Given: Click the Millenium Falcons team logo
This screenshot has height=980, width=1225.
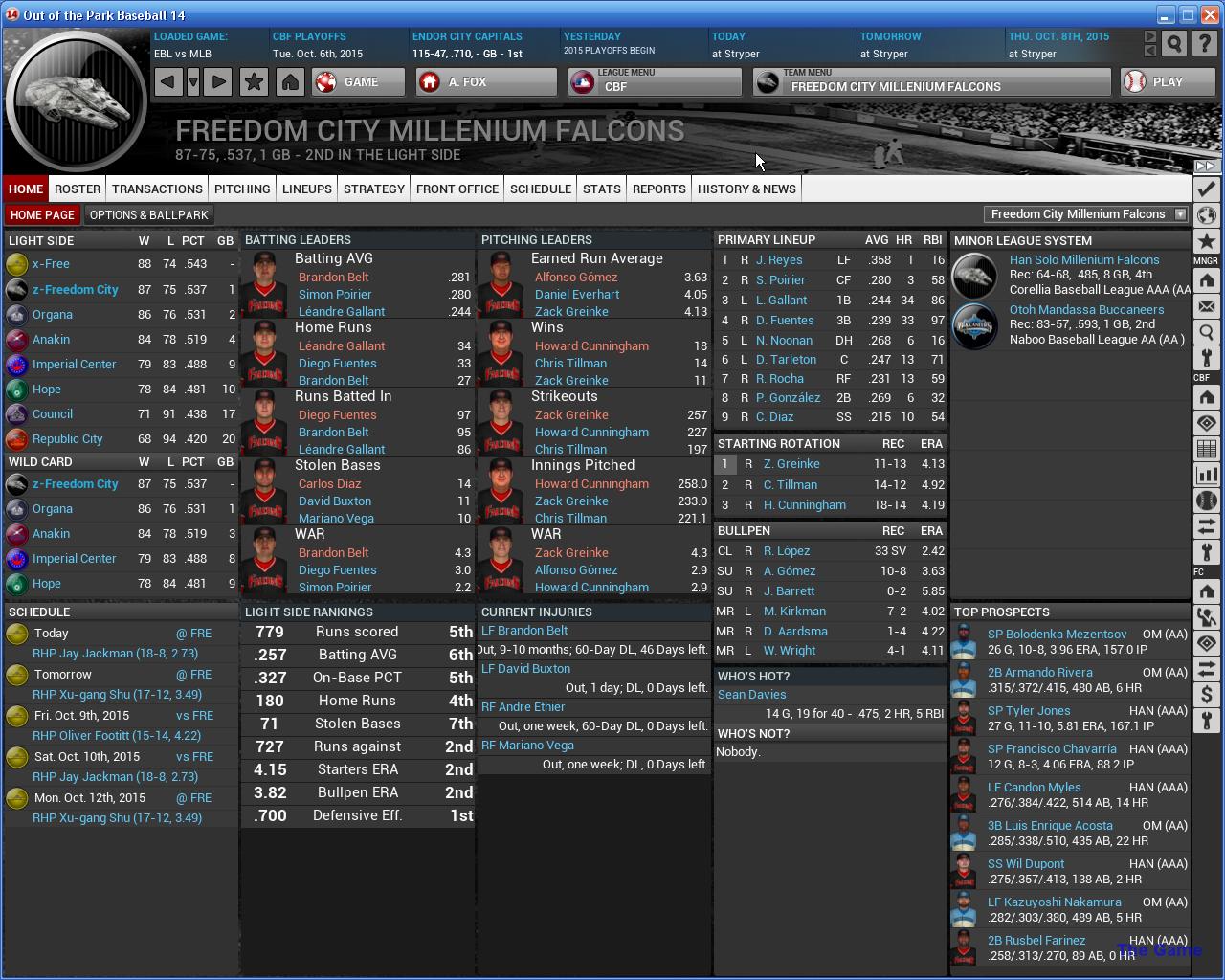Looking at the screenshot, I should click(77, 99).
